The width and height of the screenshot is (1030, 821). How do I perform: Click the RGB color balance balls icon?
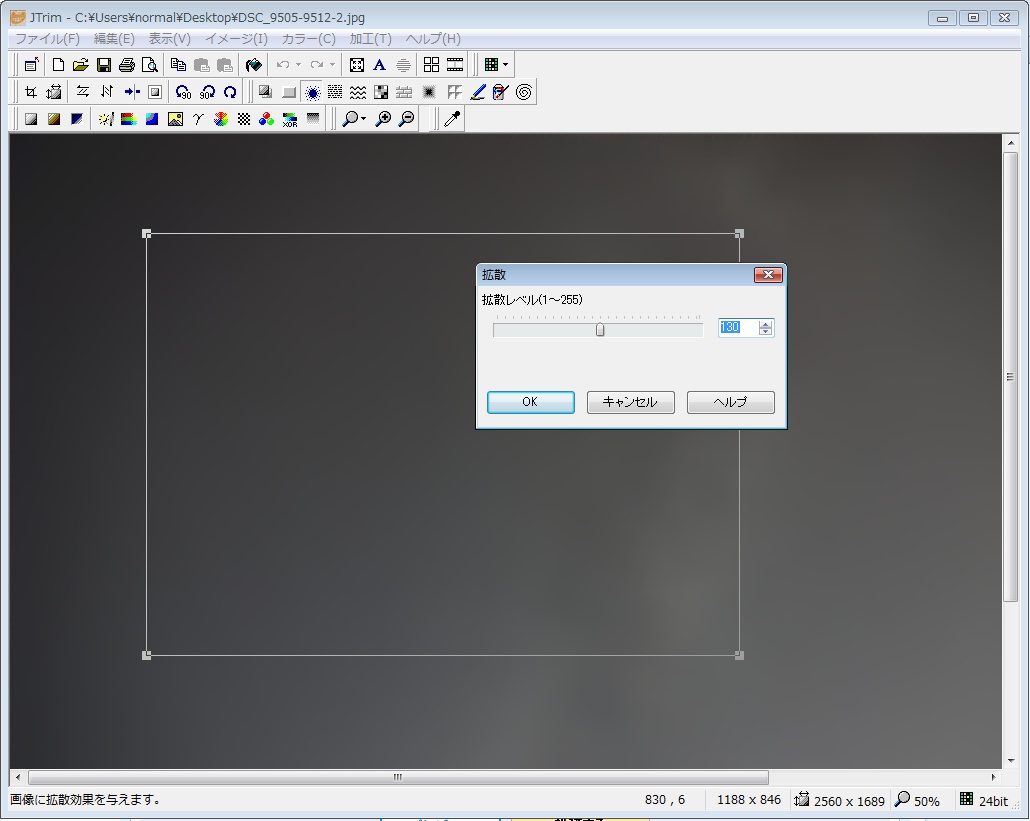[267, 119]
